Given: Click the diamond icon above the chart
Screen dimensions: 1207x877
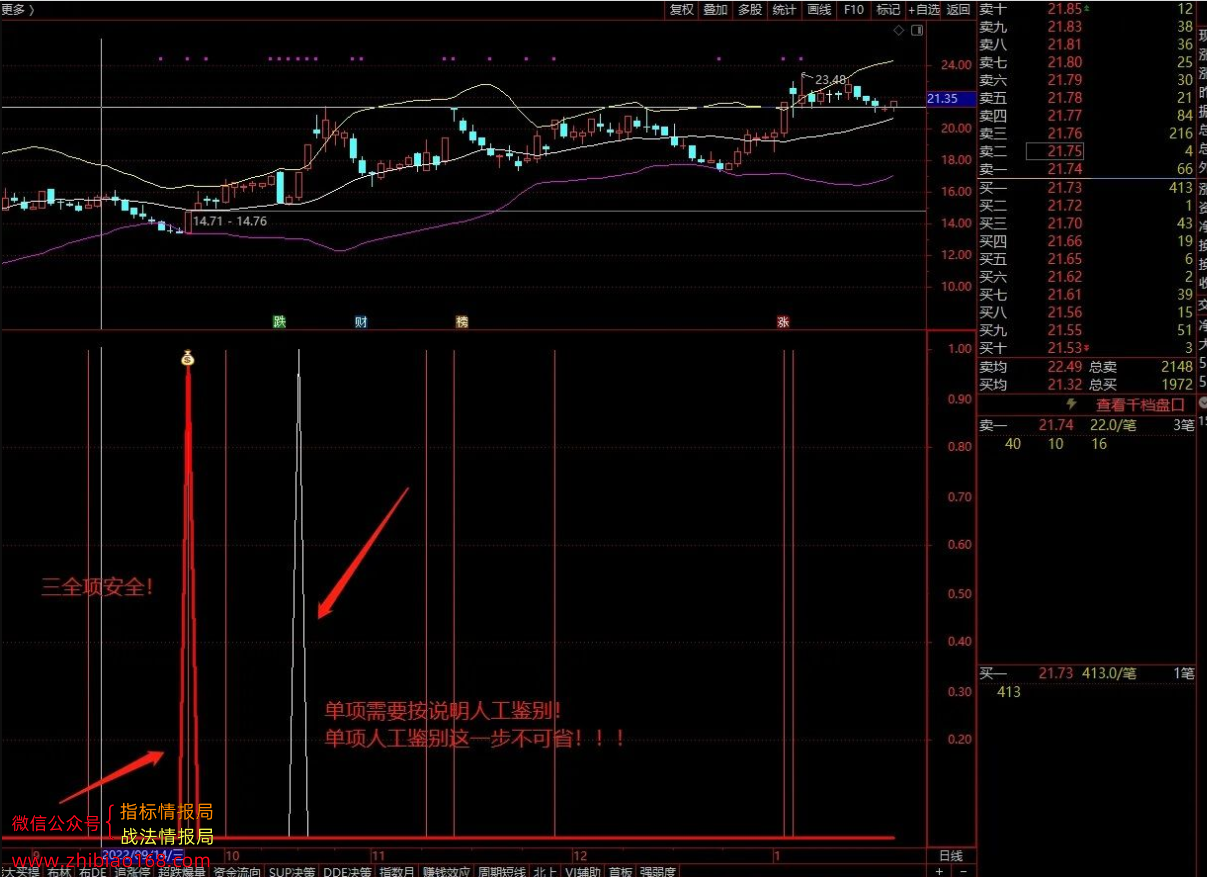Looking at the screenshot, I should 898,31.
